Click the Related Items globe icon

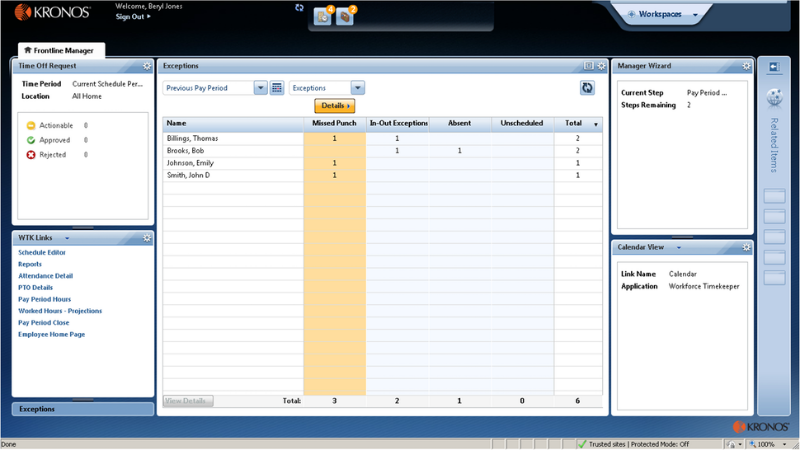click(x=774, y=97)
